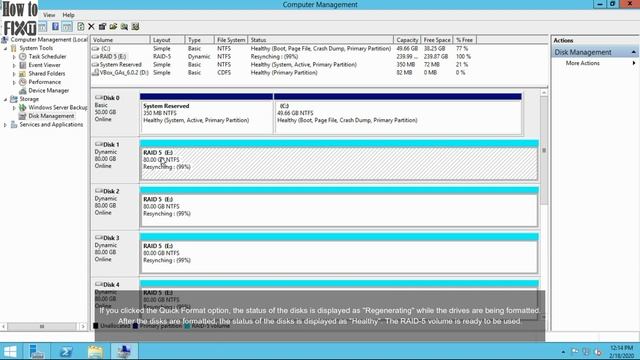Click the Show/Hide Console Tree toolbar icon
Image resolution: width=640 pixels, height=360 pixels.
43,27
